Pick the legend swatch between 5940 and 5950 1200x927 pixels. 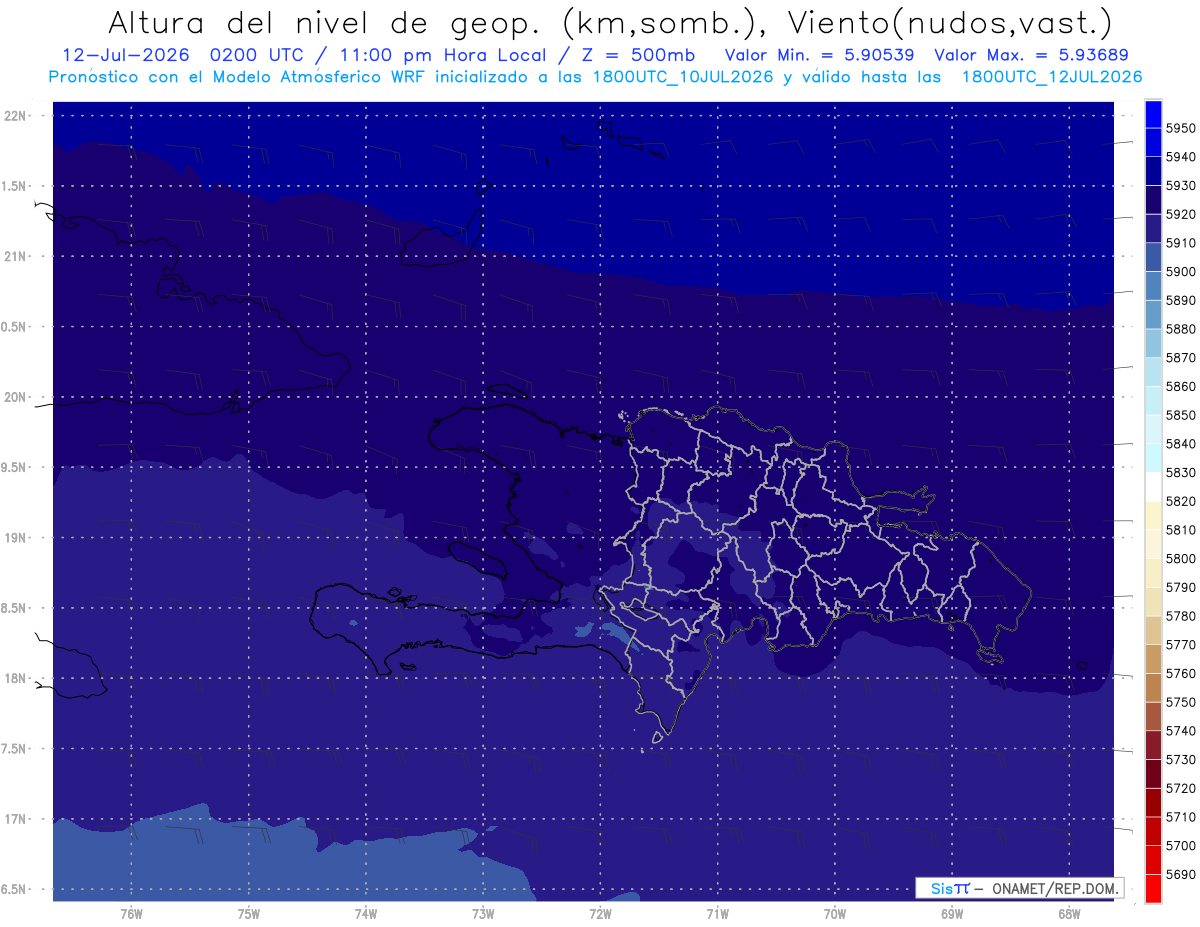pyautogui.click(x=1153, y=142)
